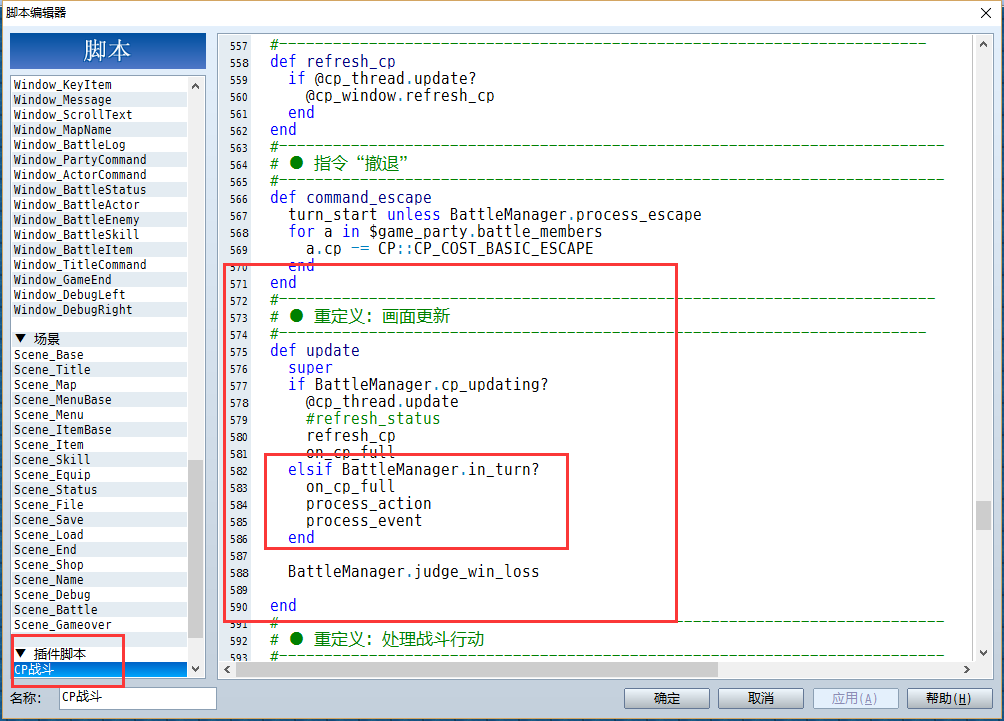Click the 名称 input field
Viewport: 1004px width, 721px height.
[x=138, y=697]
